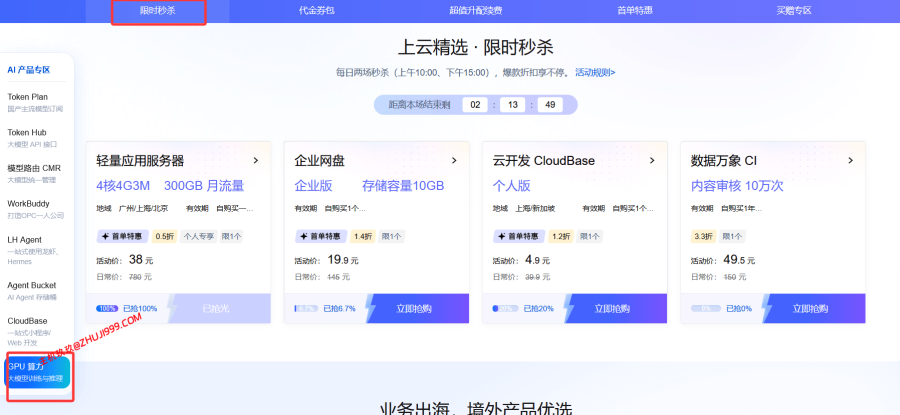Click 立即抢购 for 企业网盘

[x=417, y=309]
